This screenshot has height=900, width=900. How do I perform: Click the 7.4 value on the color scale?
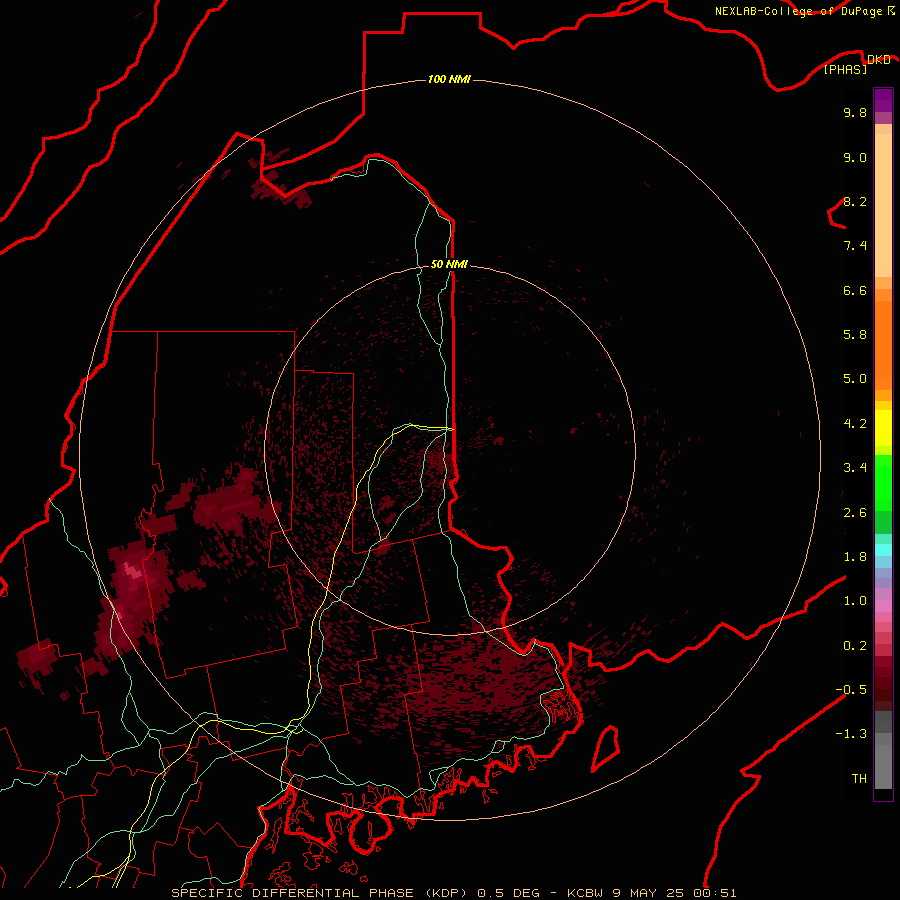[x=855, y=246]
